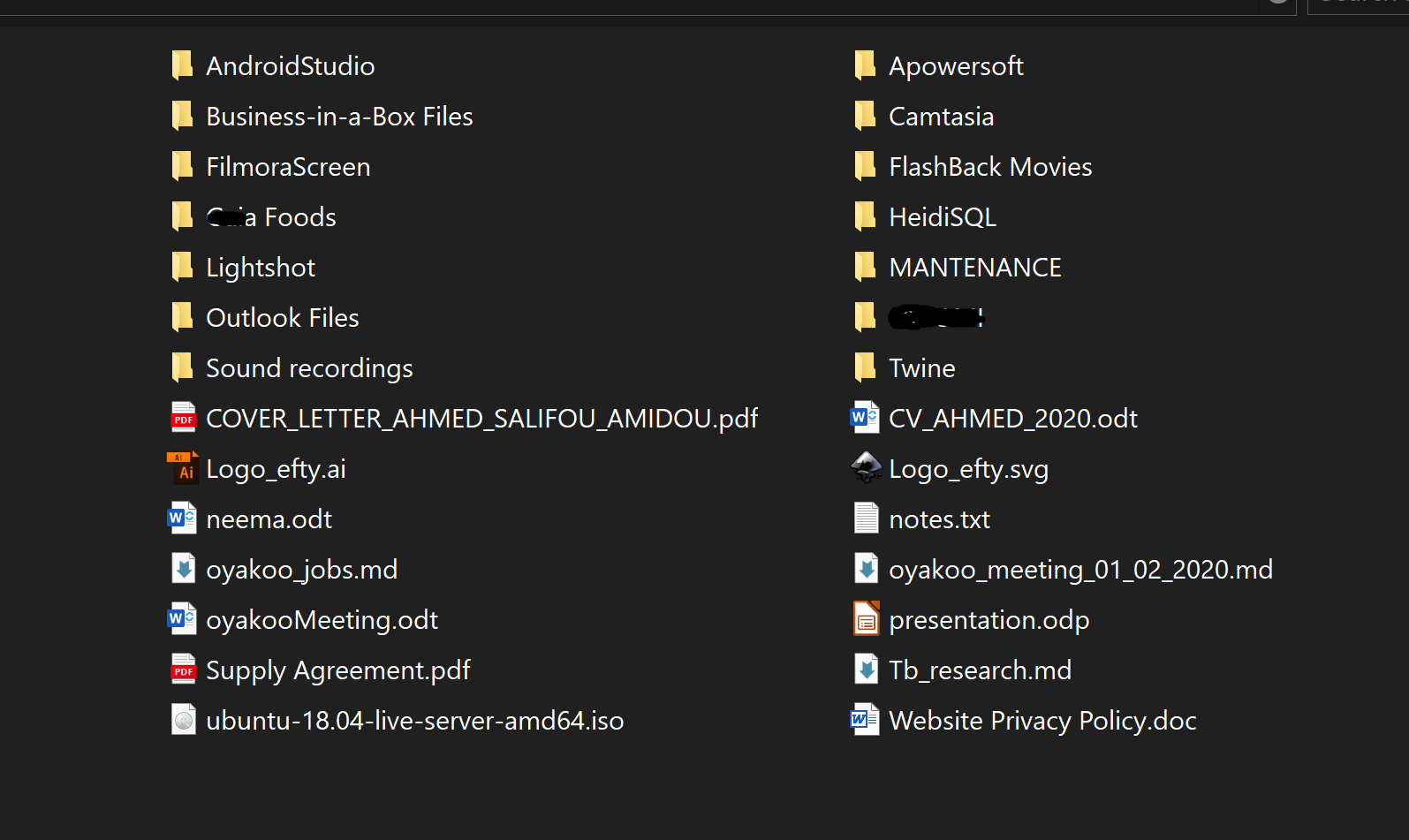
Task: Select the Website Privacy Policy.doc name
Action: coord(1042,721)
